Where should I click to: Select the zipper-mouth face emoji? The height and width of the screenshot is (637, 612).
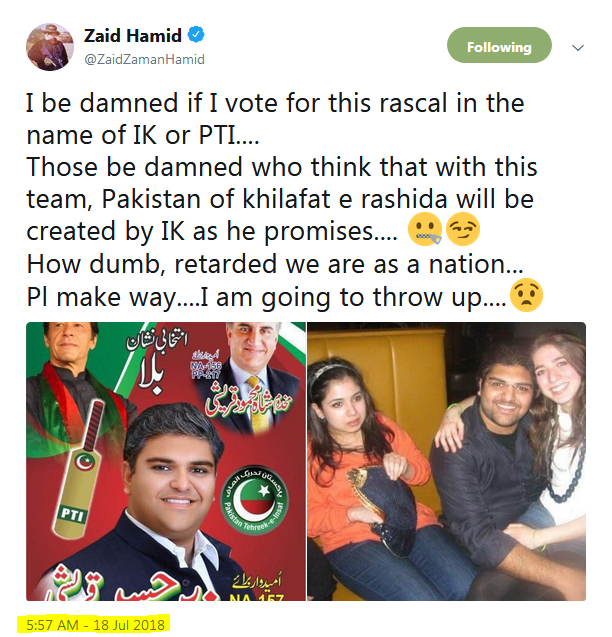[x=425, y=229]
